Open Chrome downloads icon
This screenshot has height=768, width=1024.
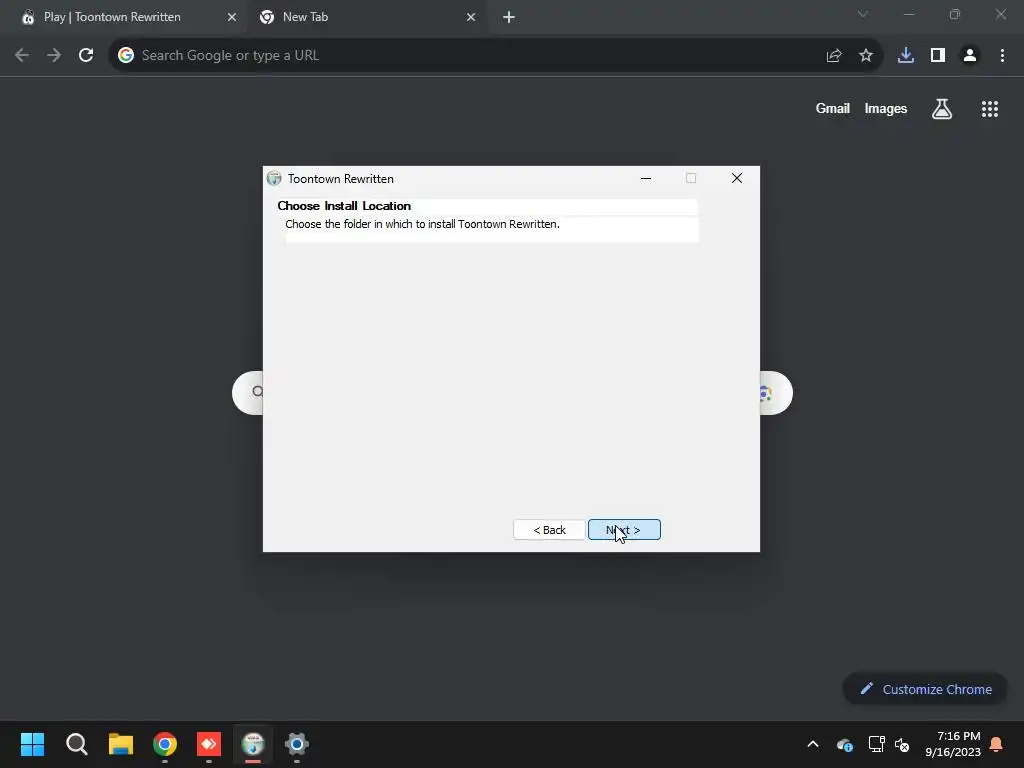[906, 56]
